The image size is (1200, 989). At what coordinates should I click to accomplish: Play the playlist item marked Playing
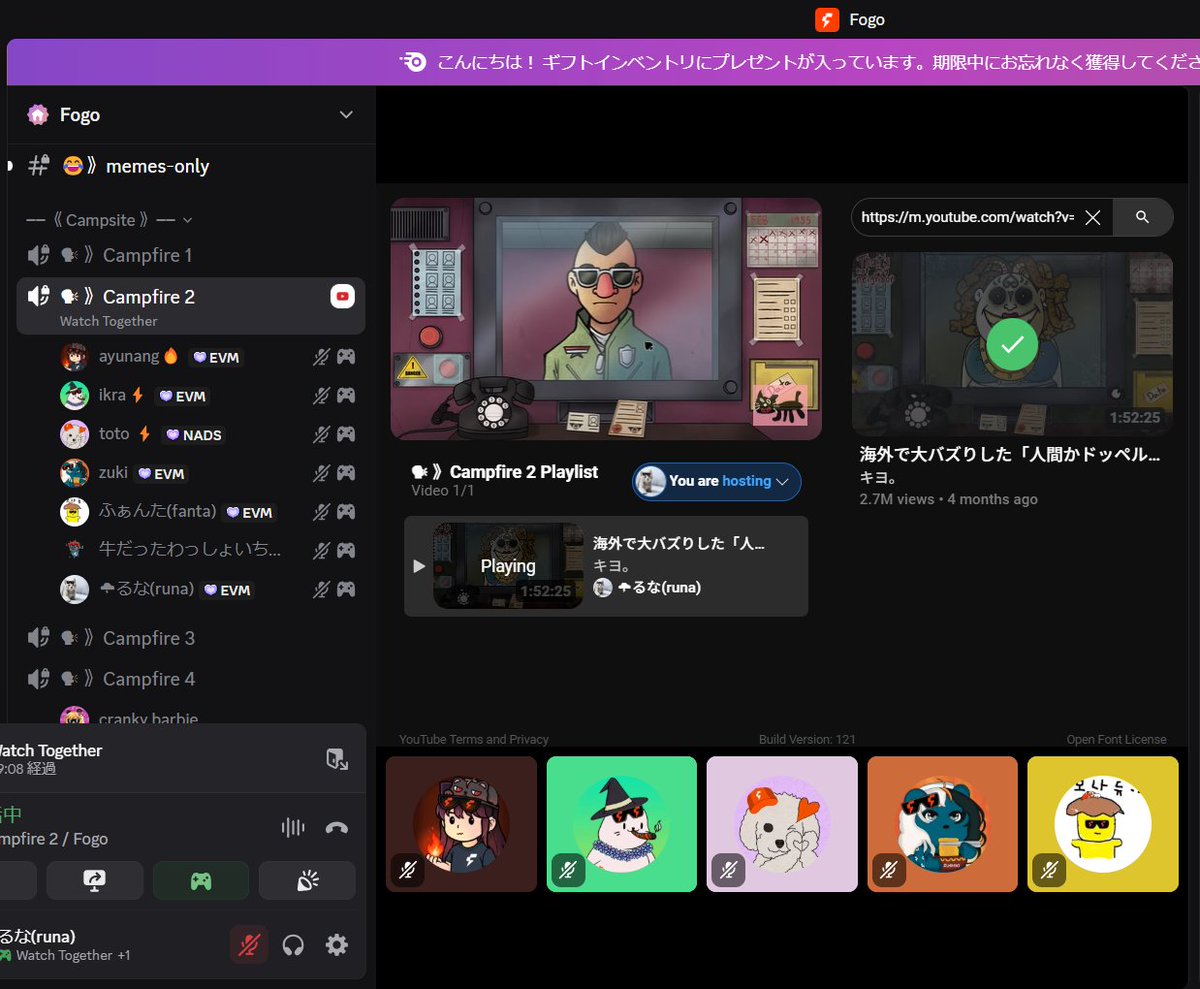coord(508,566)
